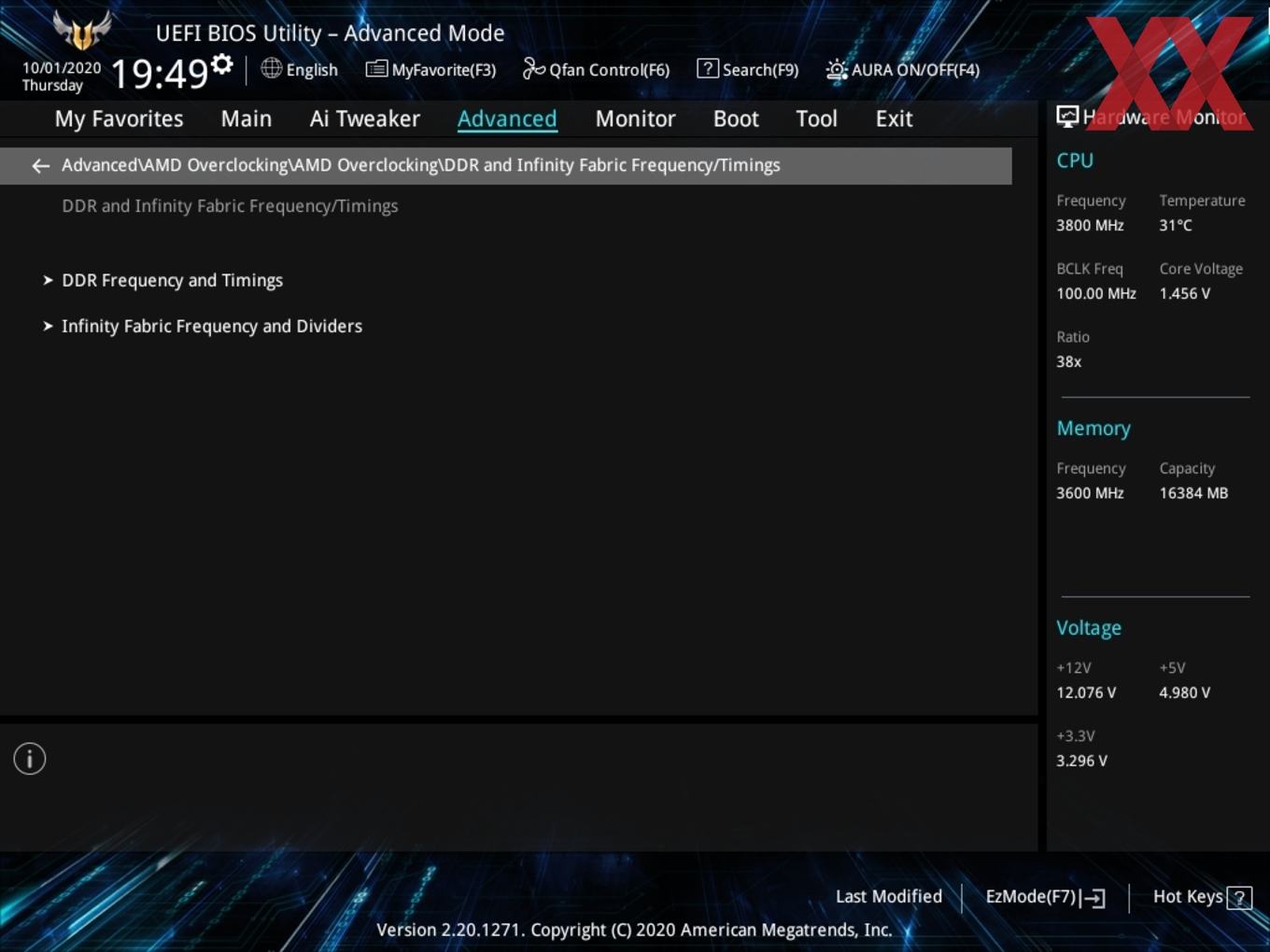Click +5V value 4.980 V
This screenshot has width=1270, height=952.
[x=1184, y=693]
